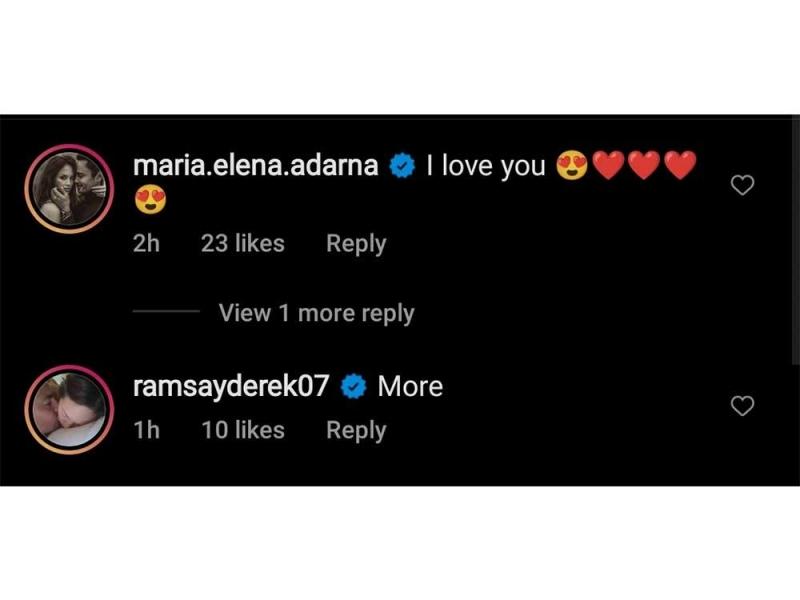Open the maria.elena.adarna username link
Viewport: 800px width, 600px height.
(x=255, y=166)
